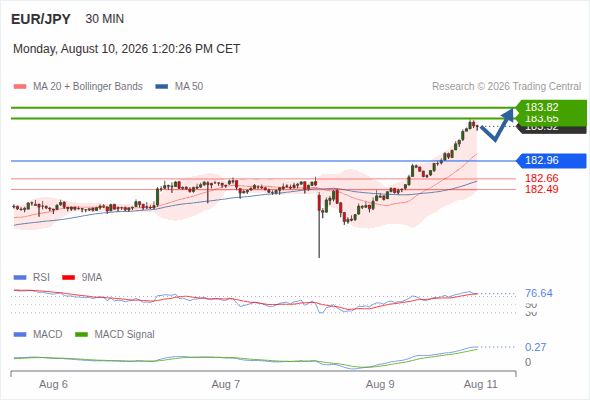Click the MACD value 0.27
This screenshot has width=590, height=400.
(x=535, y=347)
